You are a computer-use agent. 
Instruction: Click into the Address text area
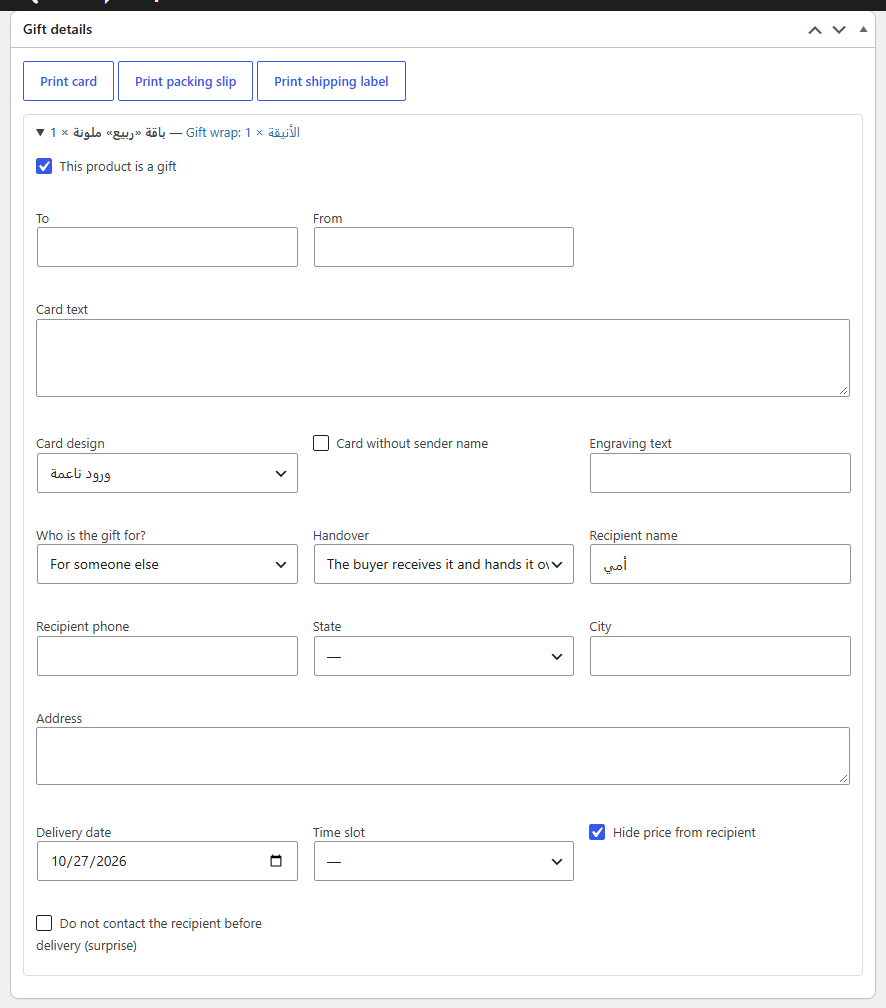click(x=443, y=756)
